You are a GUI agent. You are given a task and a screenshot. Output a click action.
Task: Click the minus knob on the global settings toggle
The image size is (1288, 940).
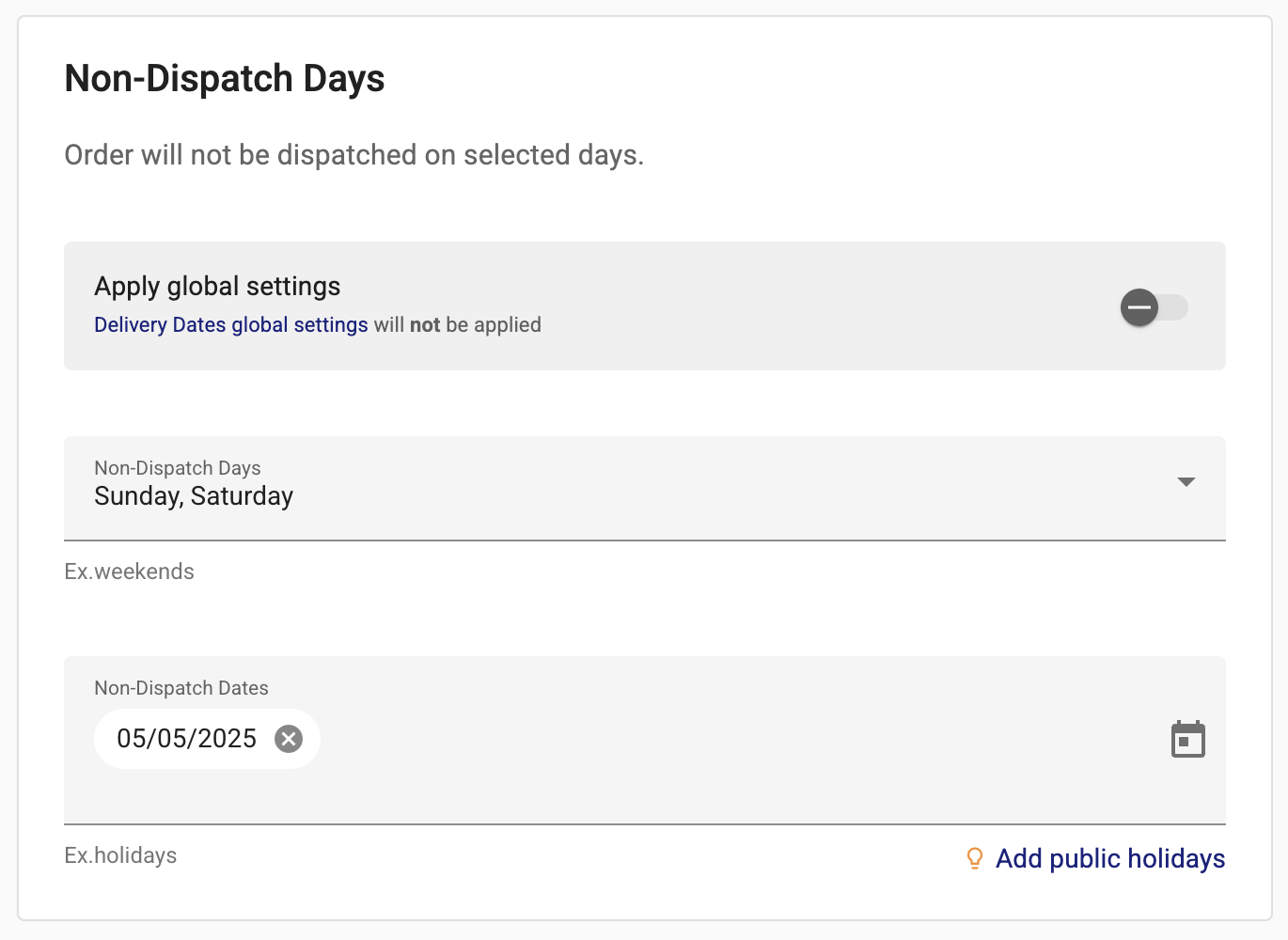coord(1139,307)
